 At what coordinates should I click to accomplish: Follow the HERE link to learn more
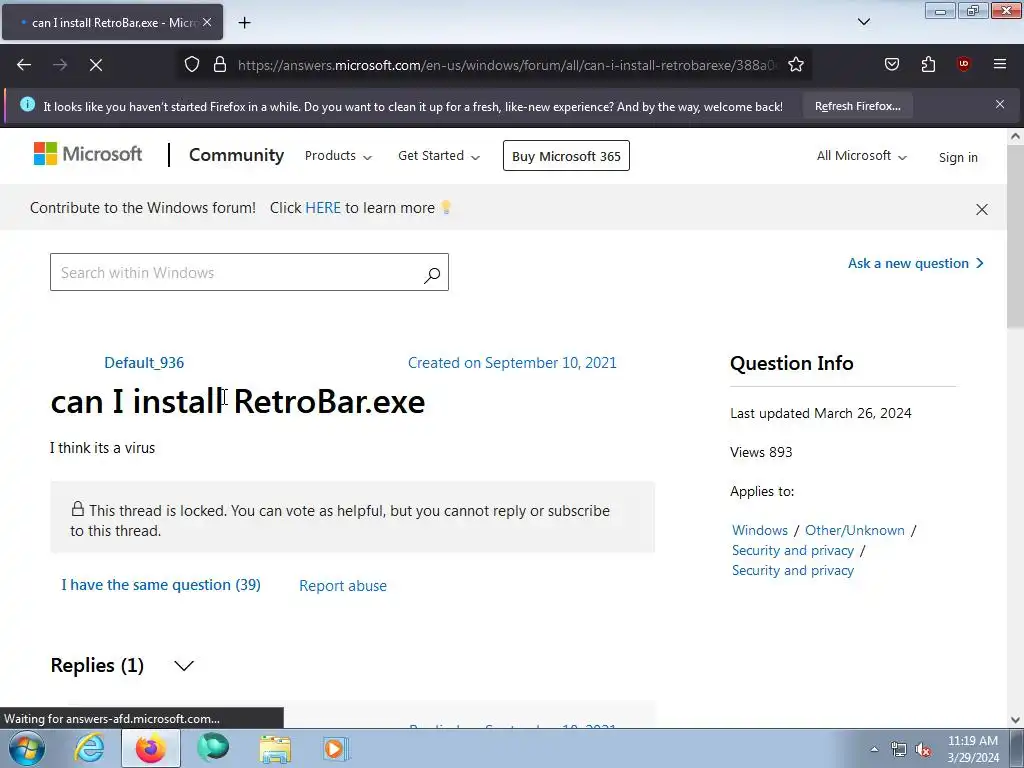323,208
